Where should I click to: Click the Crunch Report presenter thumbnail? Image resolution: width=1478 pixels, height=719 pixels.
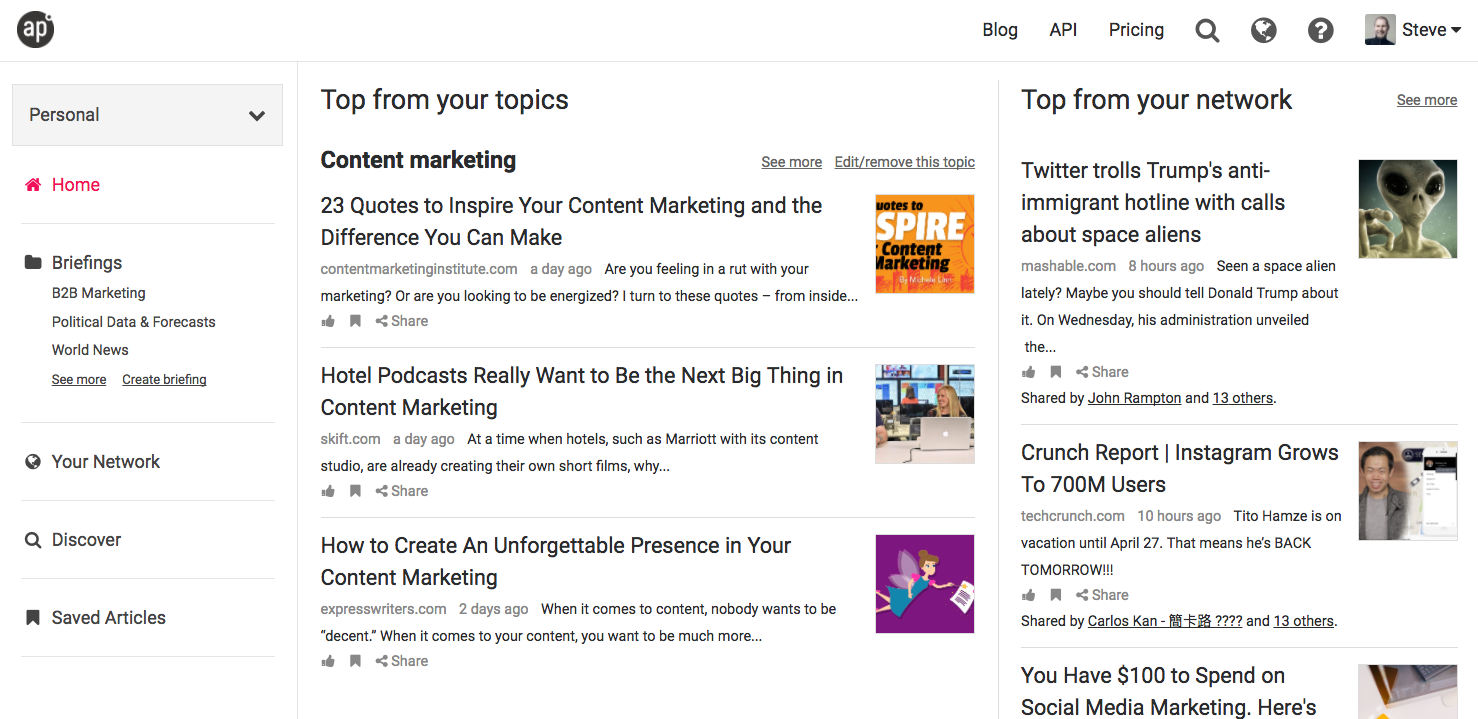(x=1408, y=491)
